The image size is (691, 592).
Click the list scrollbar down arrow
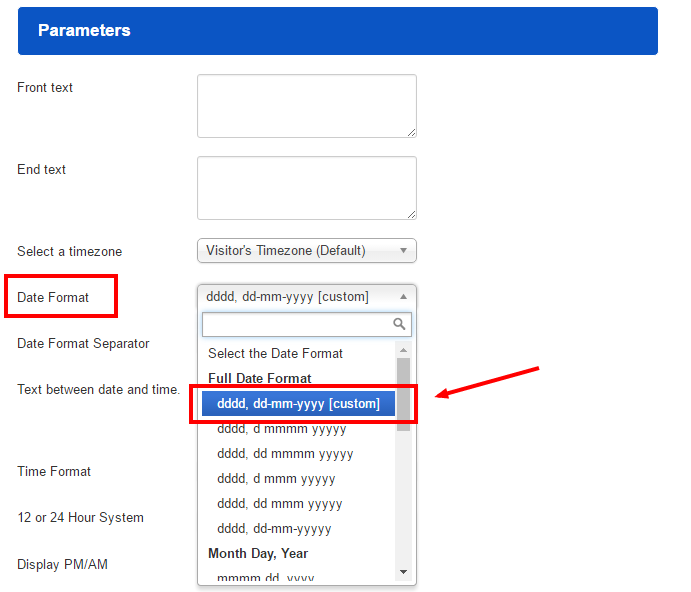[x=403, y=572]
